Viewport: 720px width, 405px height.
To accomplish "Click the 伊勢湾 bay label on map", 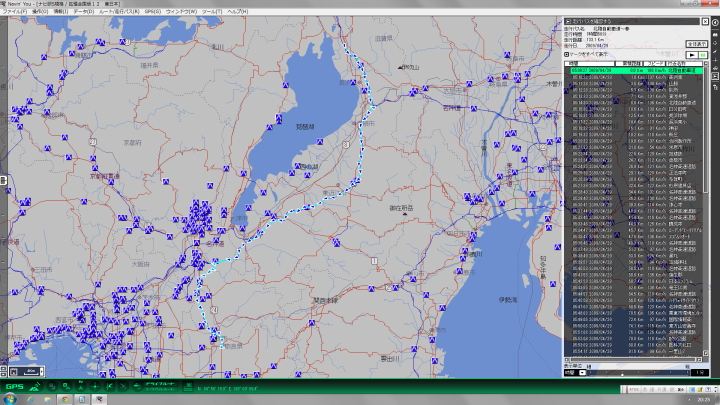I will pyautogui.click(x=508, y=299).
